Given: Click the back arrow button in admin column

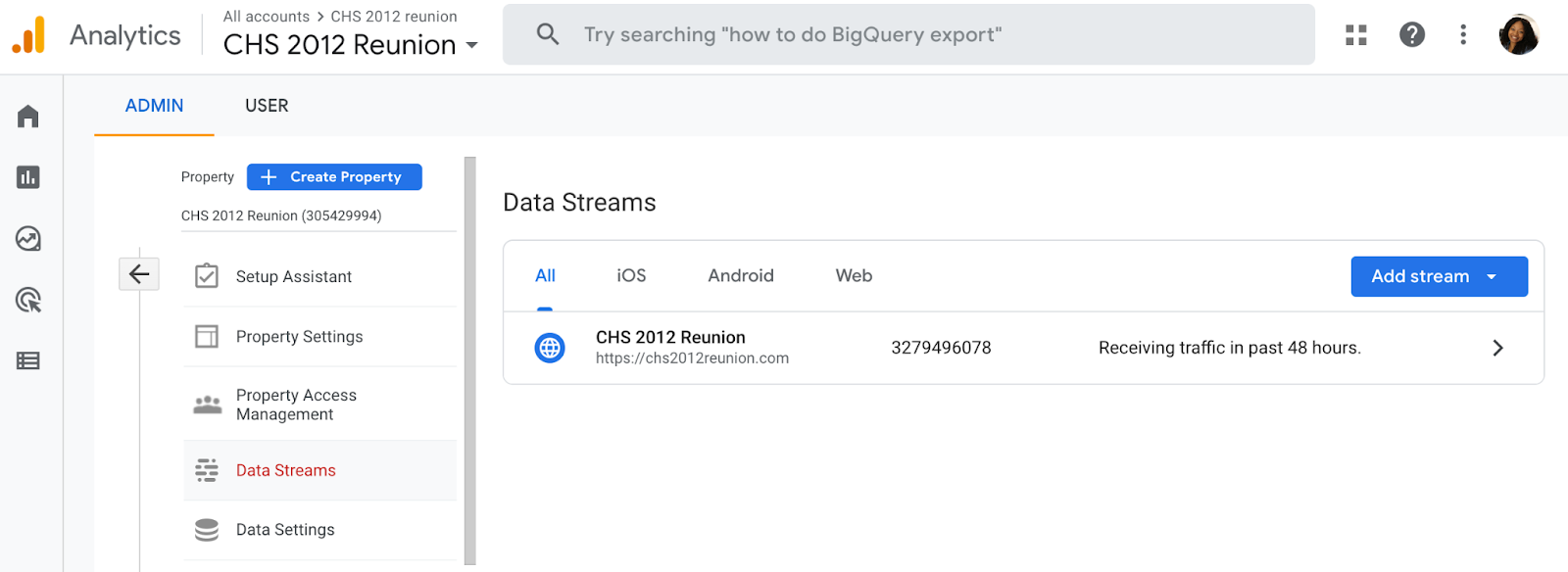Looking at the screenshot, I should point(139,274).
